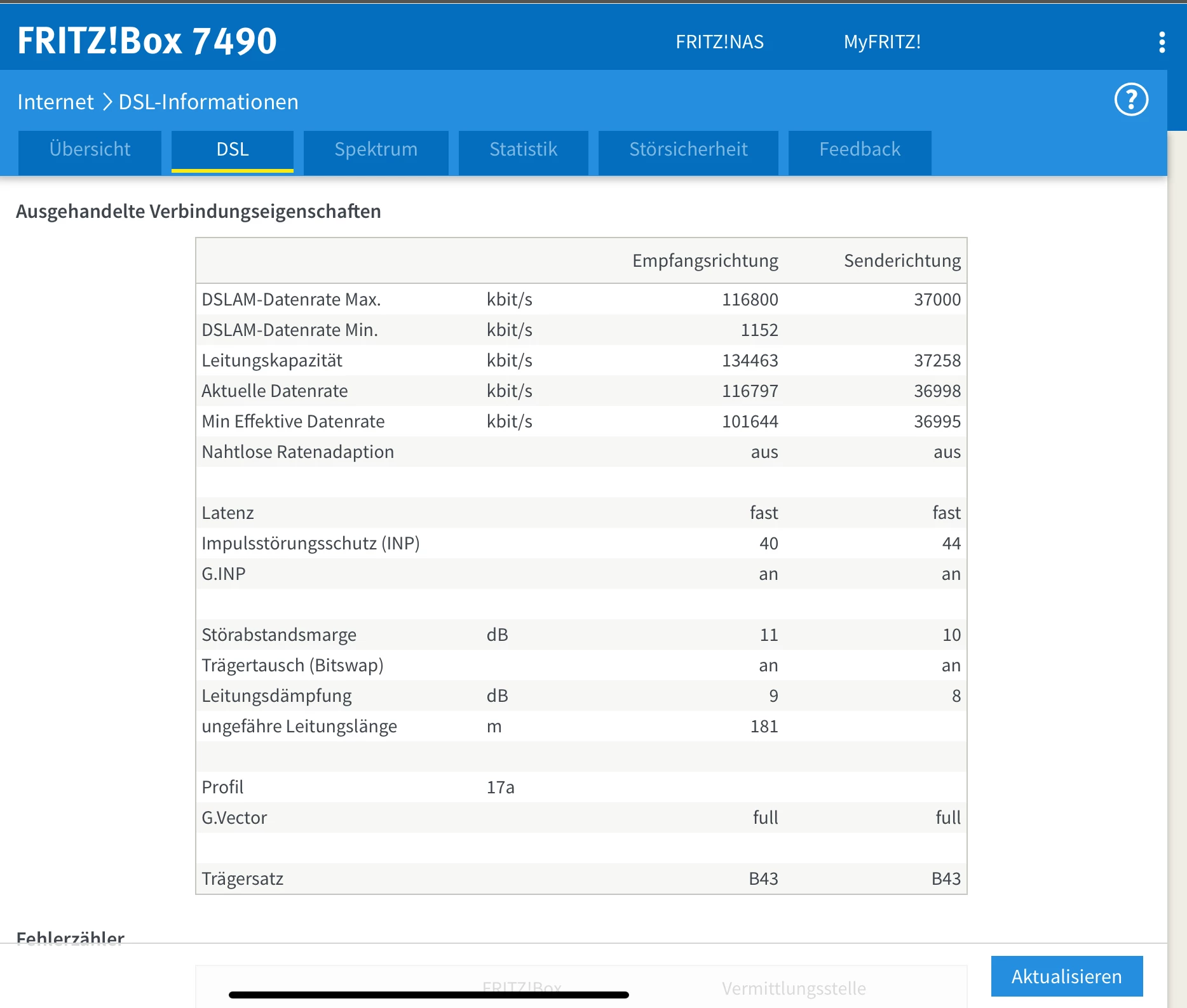The height and width of the screenshot is (1008, 1187).
Task: Select the Senderichtung column header
Action: [902, 260]
